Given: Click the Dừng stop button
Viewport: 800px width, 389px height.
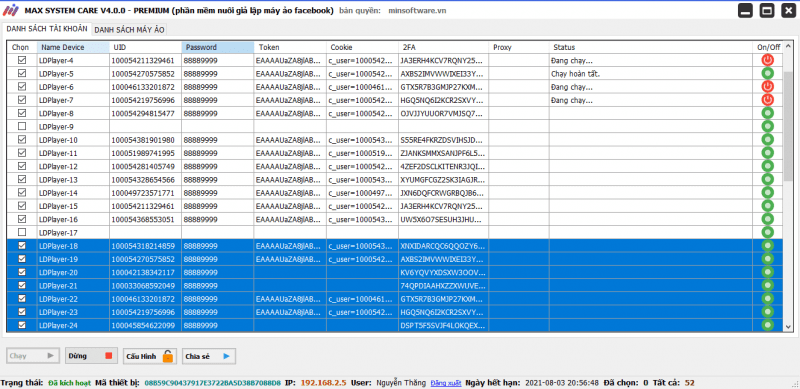Looking at the screenshot, I should point(91,356).
